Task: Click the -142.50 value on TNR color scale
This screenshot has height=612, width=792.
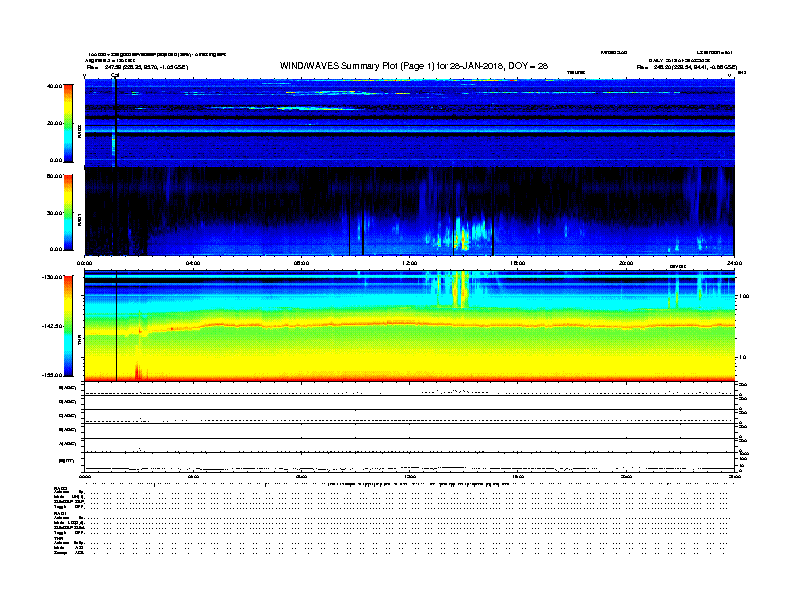Action: (52, 326)
